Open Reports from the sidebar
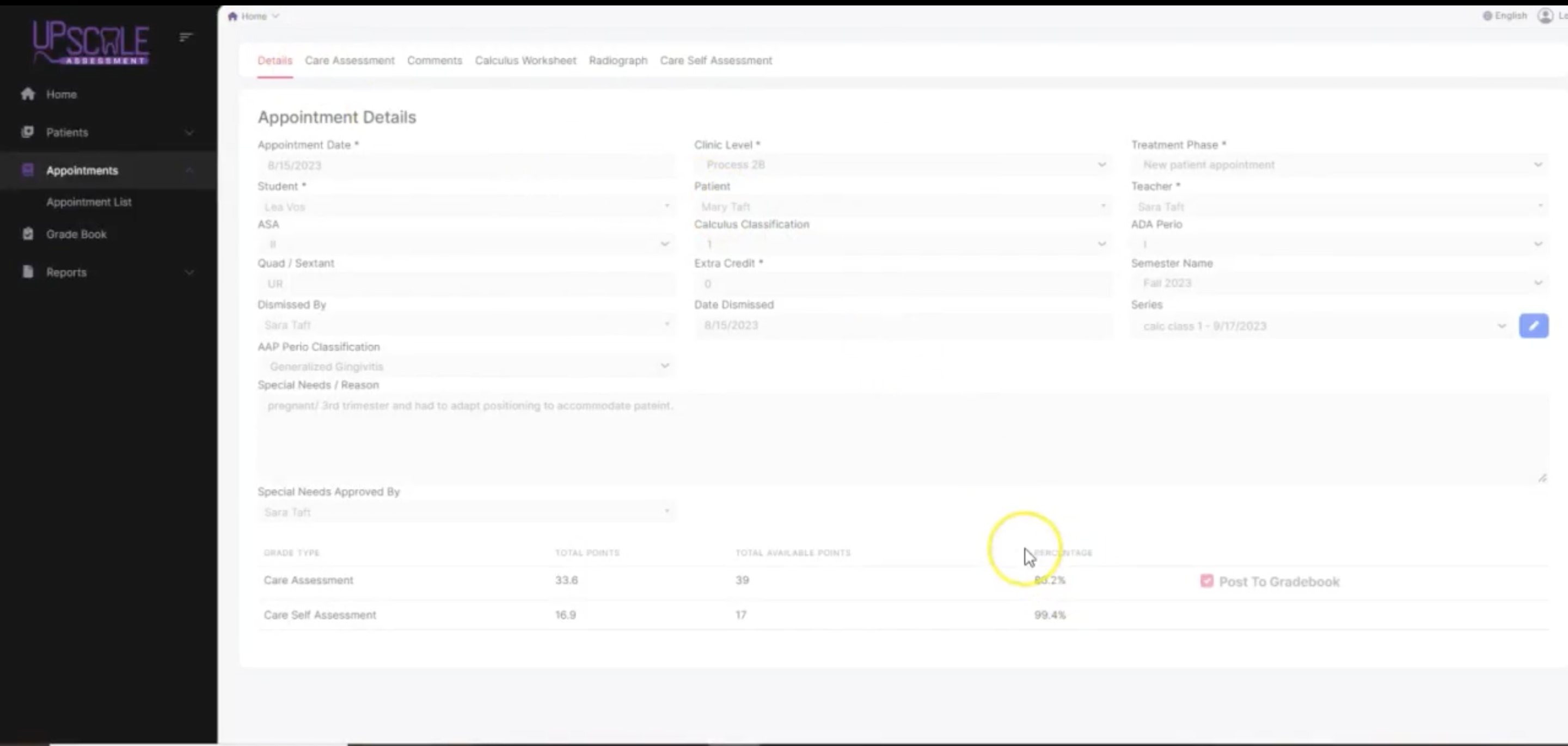Image resolution: width=1568 pixels, height=746 pixels. click(x=66, y=272)
